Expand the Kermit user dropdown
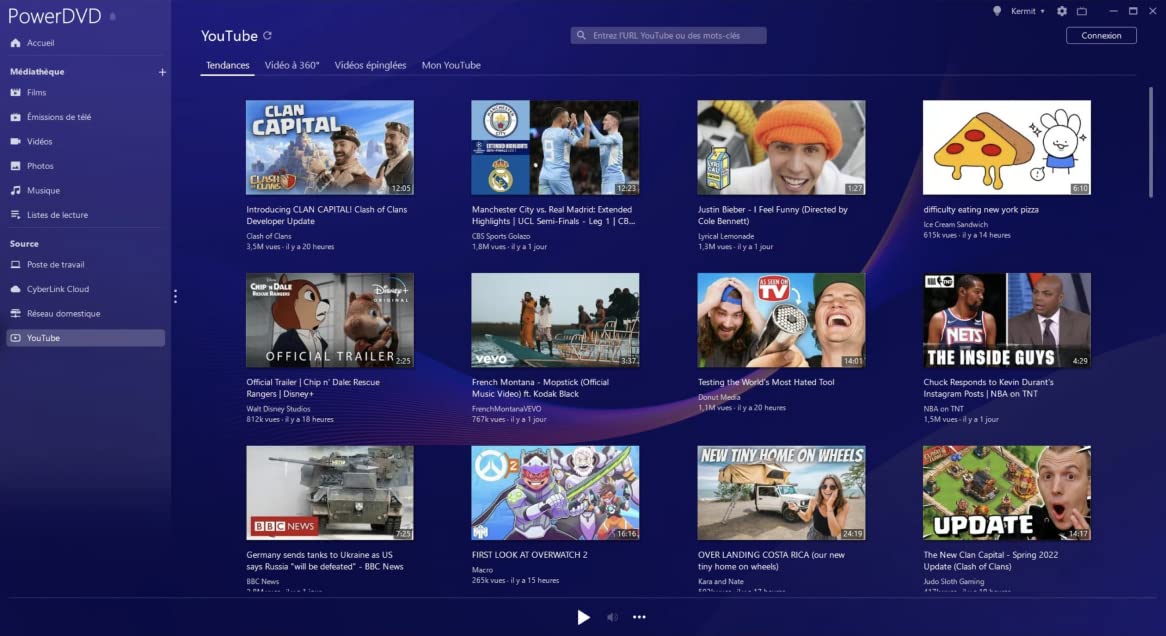Screen dimensions: 1166x636 click(1028, 11)
